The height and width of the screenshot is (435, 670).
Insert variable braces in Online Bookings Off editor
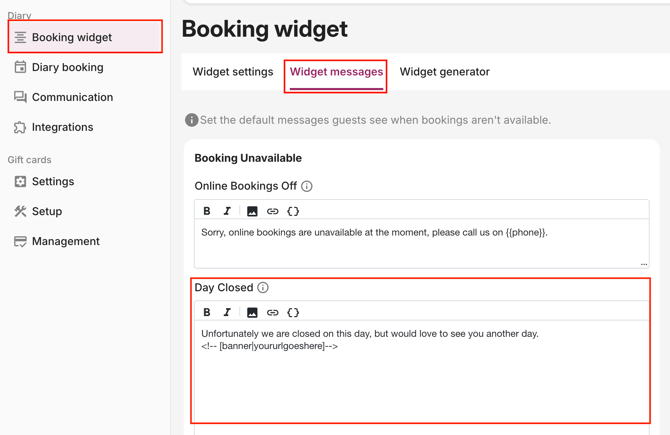[293, 211]
